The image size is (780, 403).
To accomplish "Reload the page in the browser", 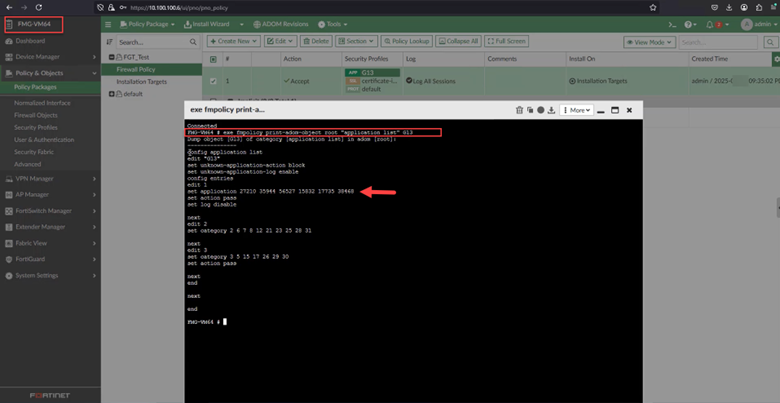I will point(39,7).
